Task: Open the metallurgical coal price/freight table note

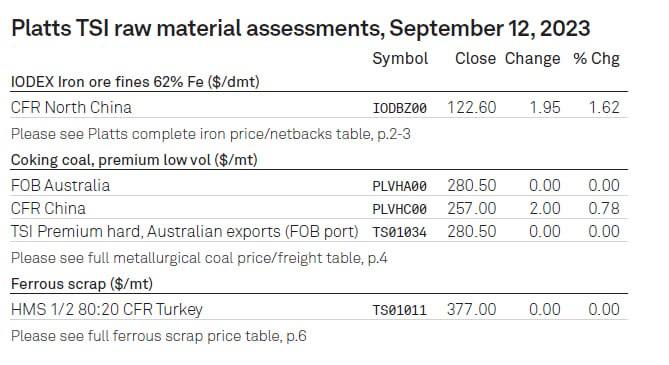Action: click(x=199, y=258)
